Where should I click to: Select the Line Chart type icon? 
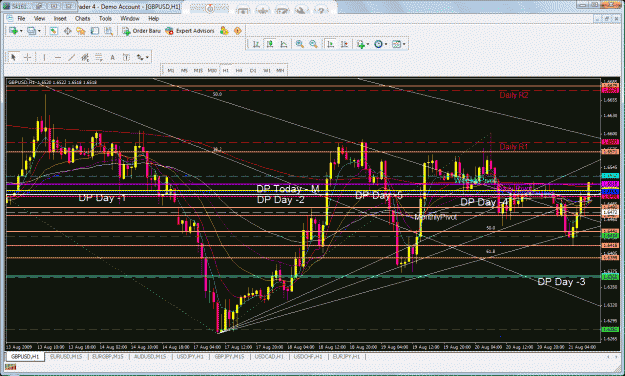coord(283,44)
